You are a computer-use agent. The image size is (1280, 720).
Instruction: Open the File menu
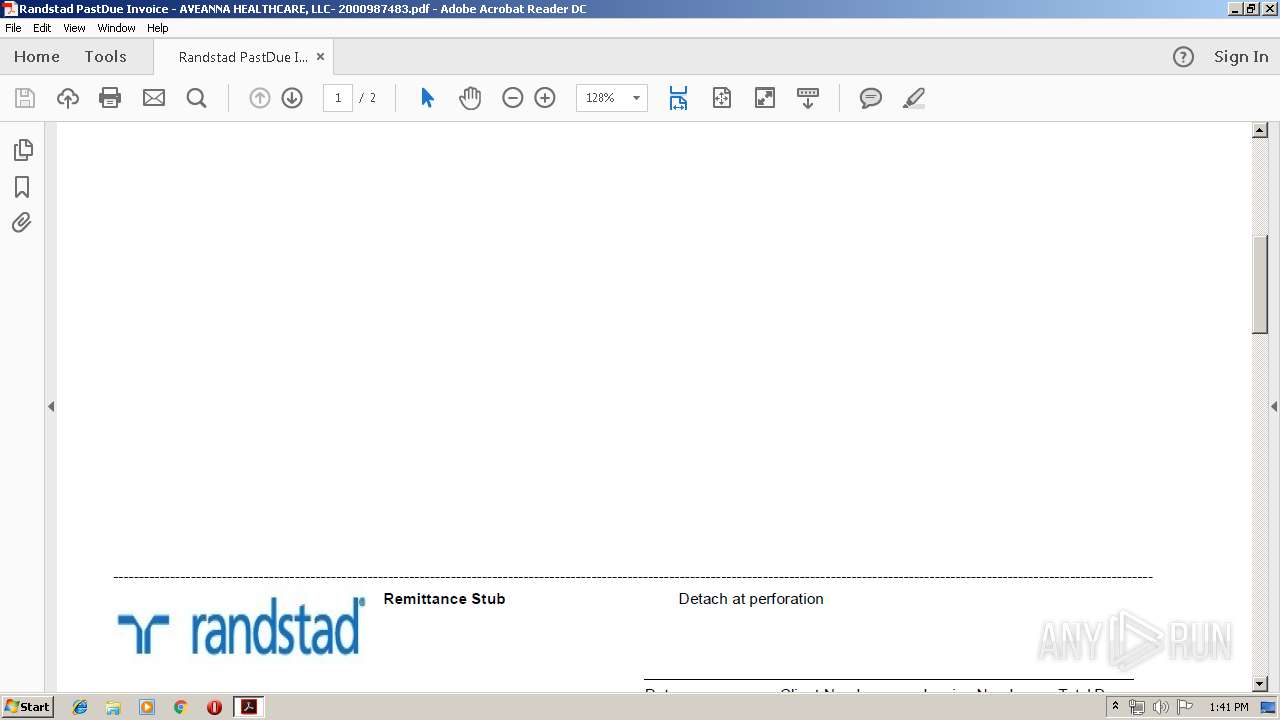coord(13,28)
